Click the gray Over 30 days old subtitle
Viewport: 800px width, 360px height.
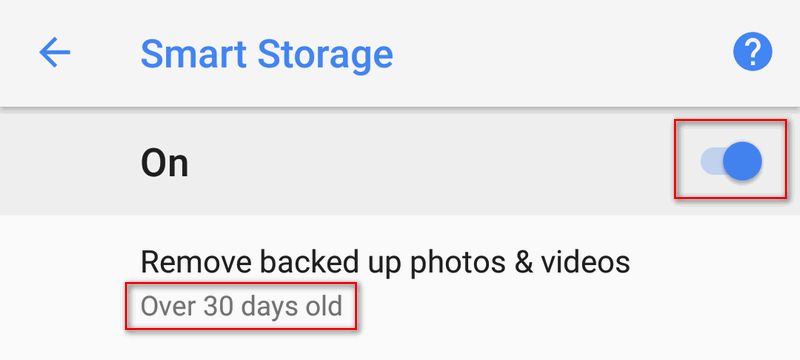tap(241, 307)
